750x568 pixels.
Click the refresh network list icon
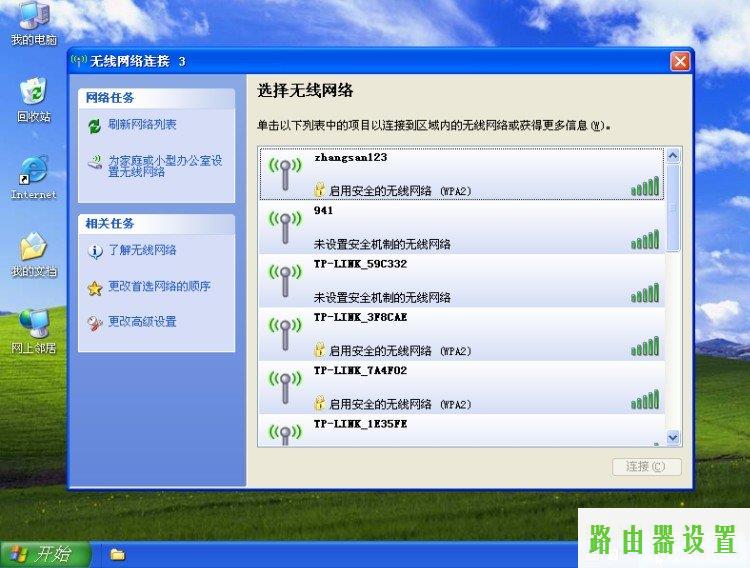coord(94,126)
